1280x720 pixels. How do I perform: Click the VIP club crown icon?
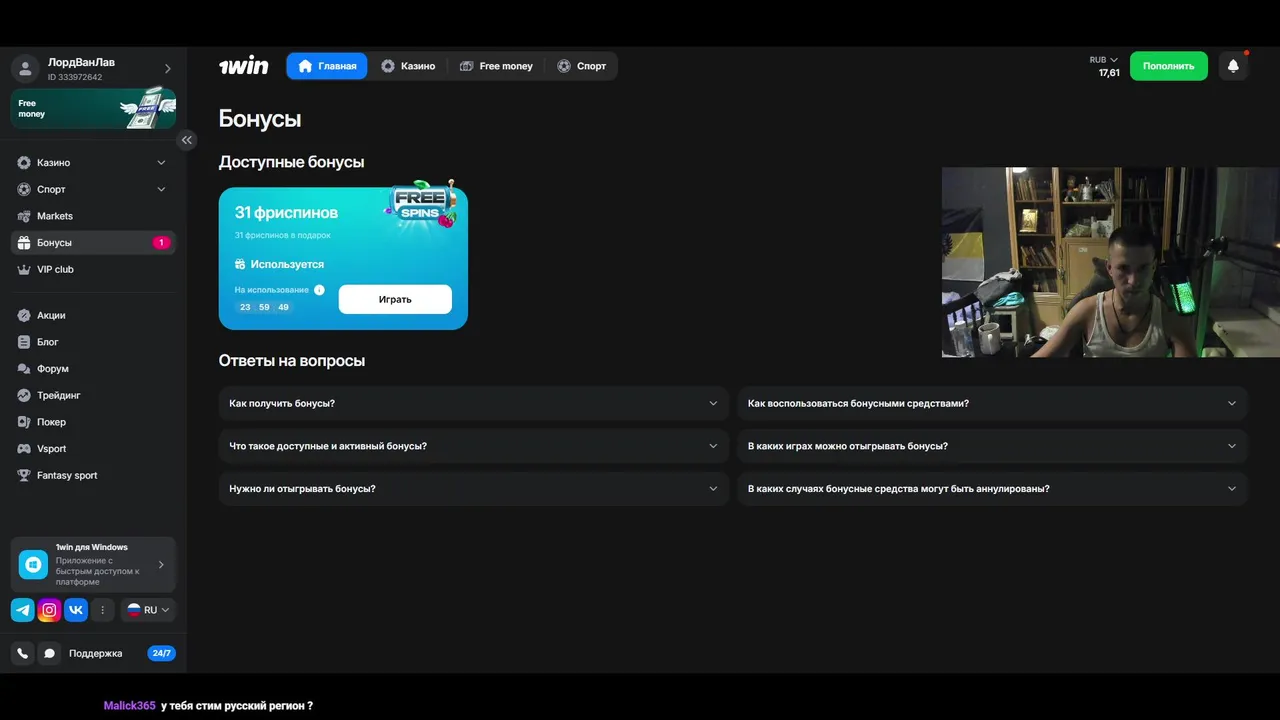pyautogui.click(x=25, y=269)
